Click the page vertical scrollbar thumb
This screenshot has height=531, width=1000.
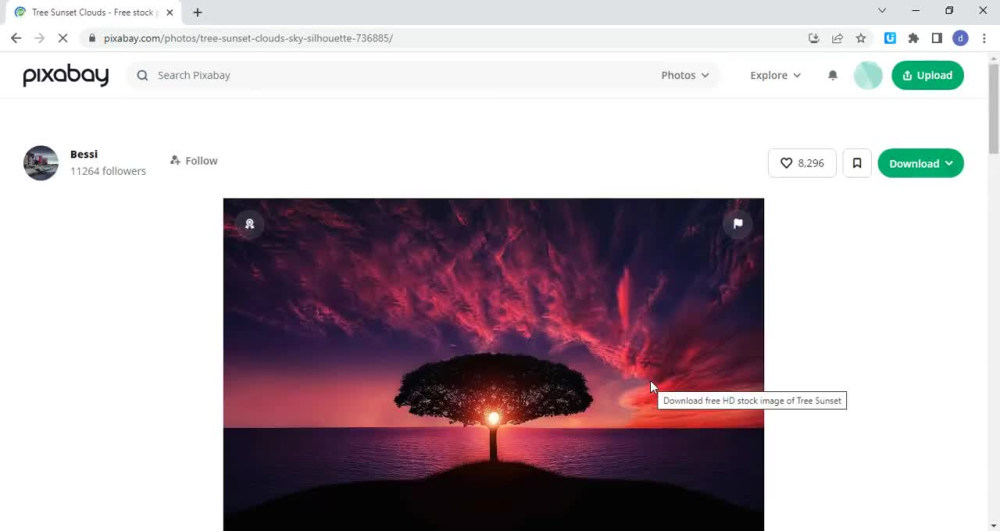pos(994,108)
